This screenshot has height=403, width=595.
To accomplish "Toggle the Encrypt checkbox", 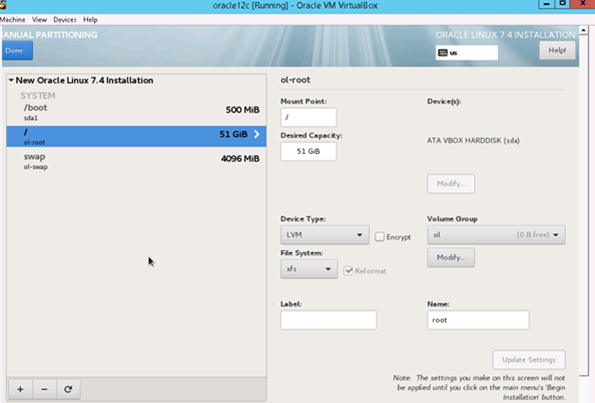I will pos(379,237).
